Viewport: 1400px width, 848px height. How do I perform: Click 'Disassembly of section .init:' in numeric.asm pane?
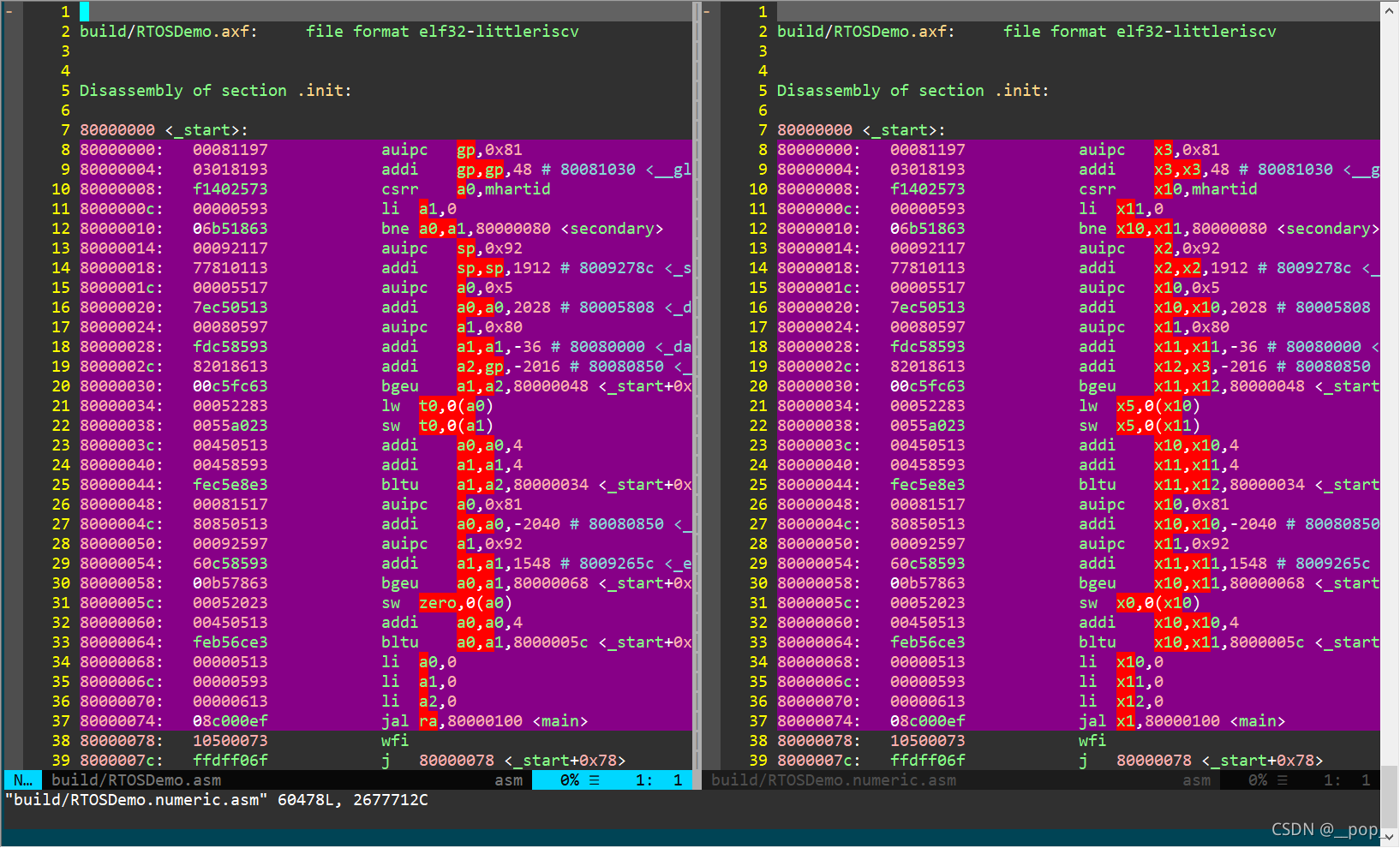pos(912,91)
